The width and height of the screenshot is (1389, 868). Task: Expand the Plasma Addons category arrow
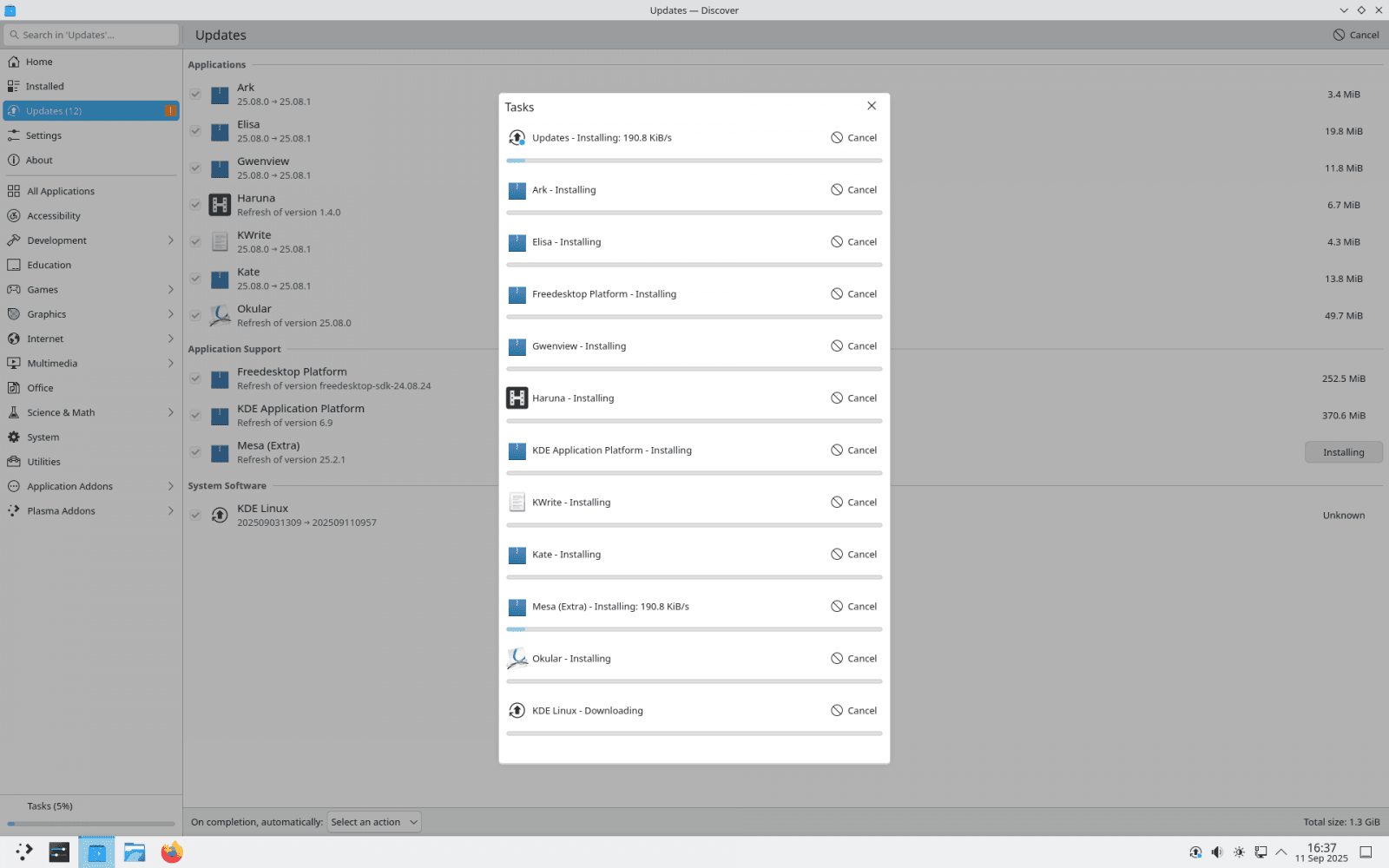point(170,511)
